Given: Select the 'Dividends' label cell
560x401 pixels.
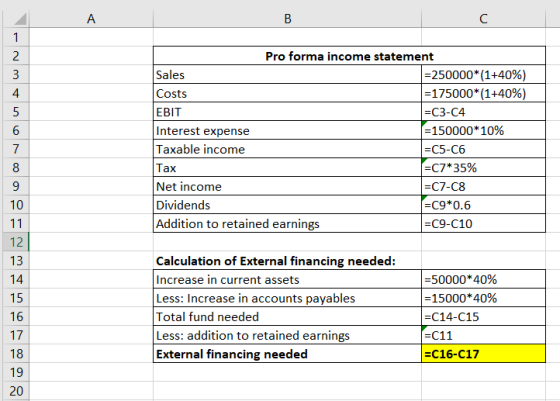Looking at the screenshot, I should [288, 205].
